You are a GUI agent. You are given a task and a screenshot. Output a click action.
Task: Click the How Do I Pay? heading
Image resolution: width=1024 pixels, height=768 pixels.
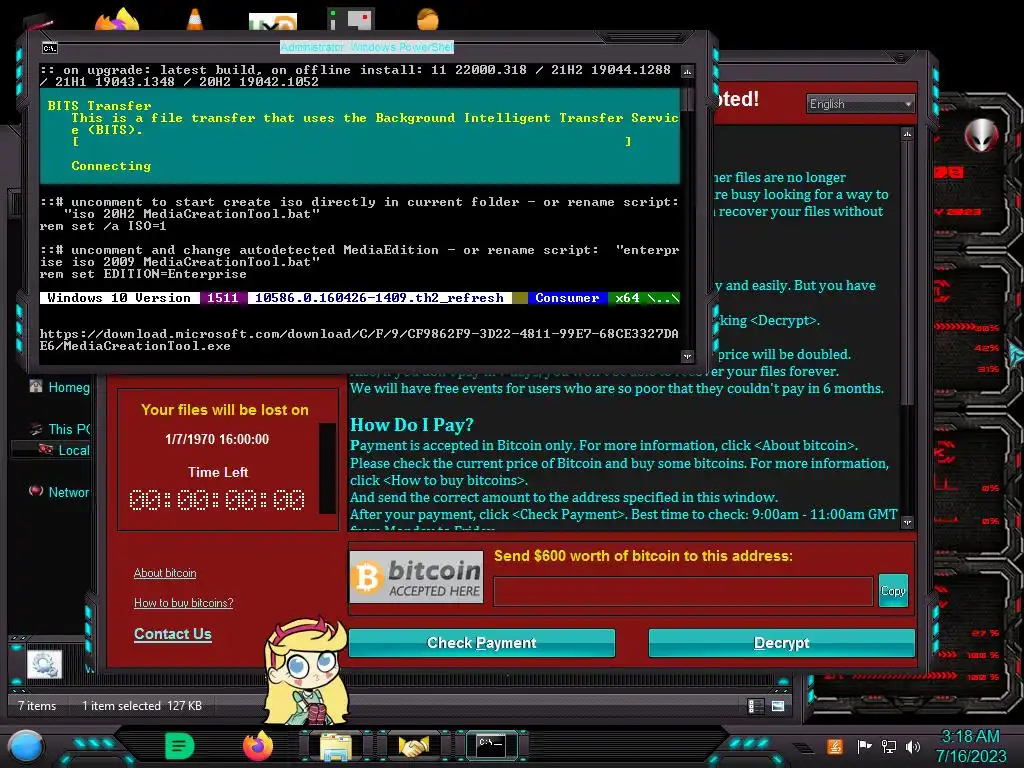pos(411,424)
